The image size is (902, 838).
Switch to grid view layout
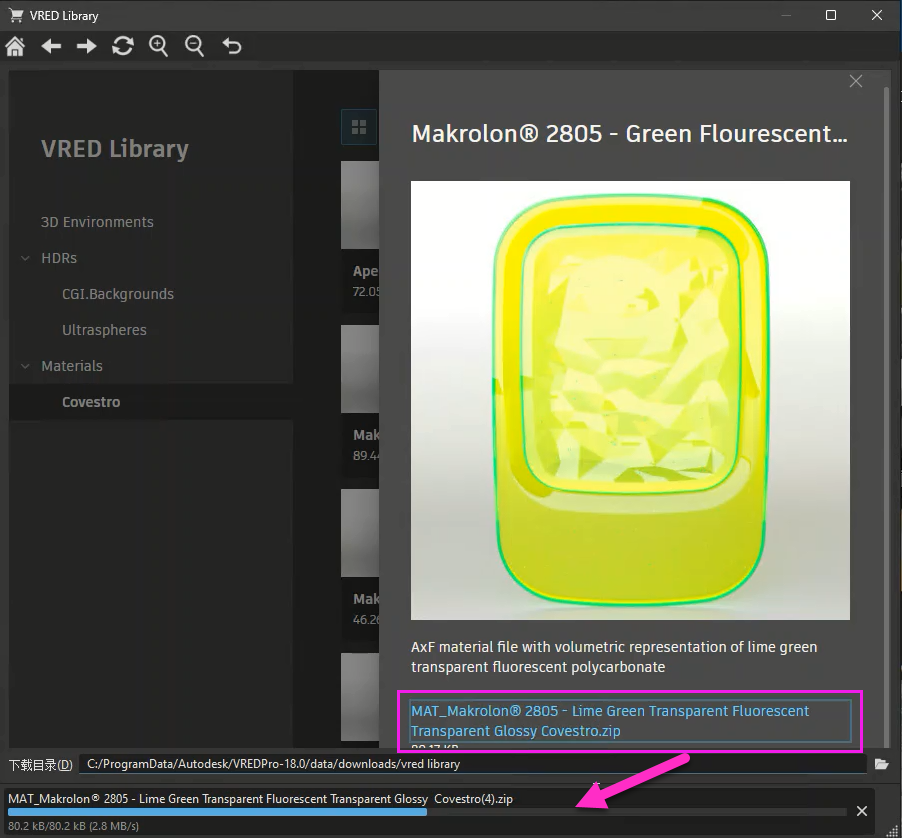359,127
